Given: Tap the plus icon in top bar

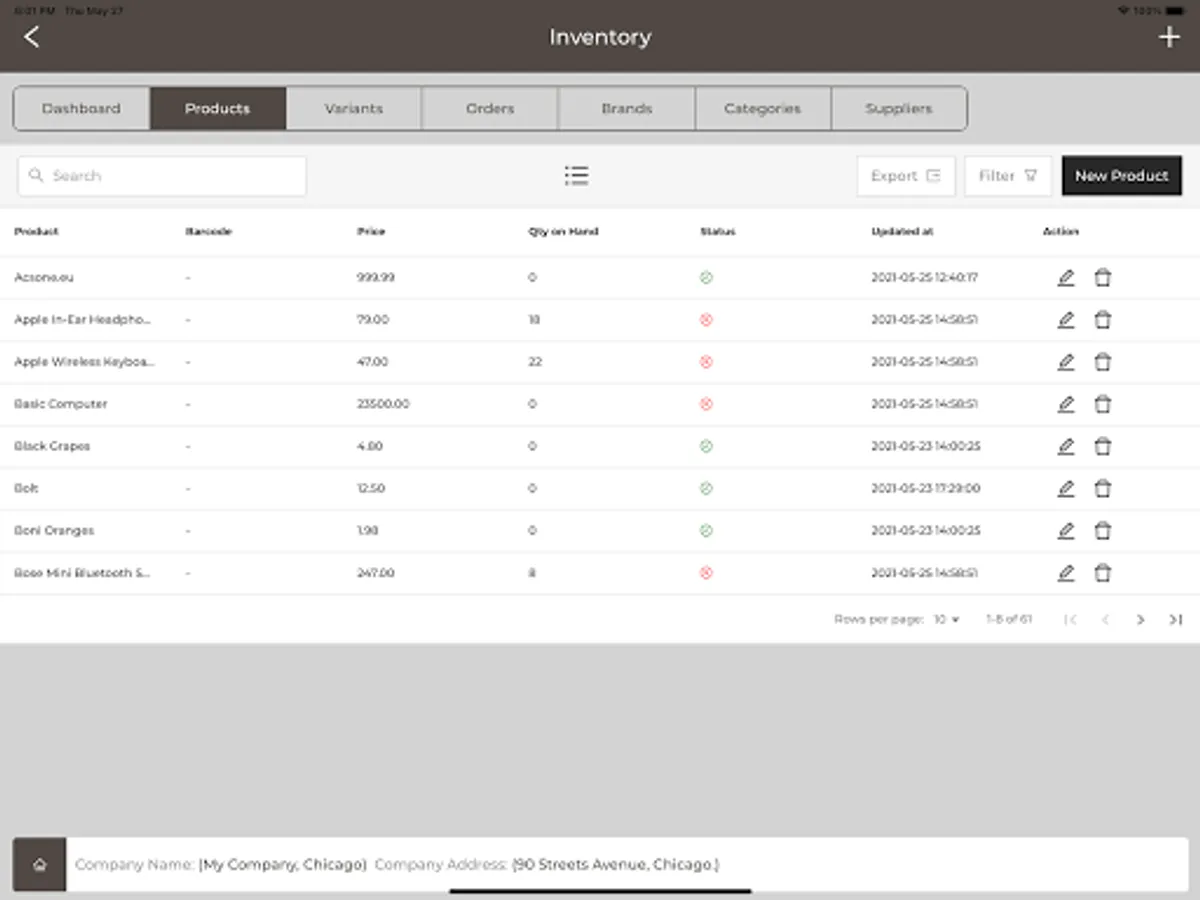Looking at the screenshot, I should tap(1169, 37).
